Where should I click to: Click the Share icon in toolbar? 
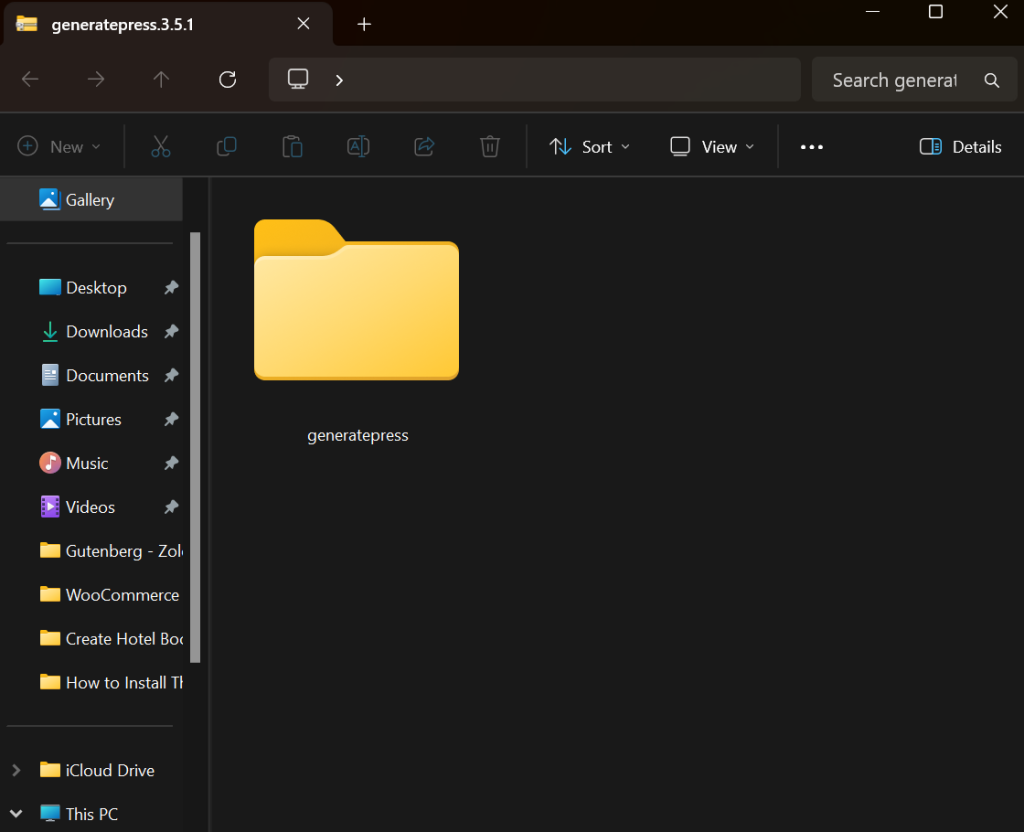tap(424, 147)
